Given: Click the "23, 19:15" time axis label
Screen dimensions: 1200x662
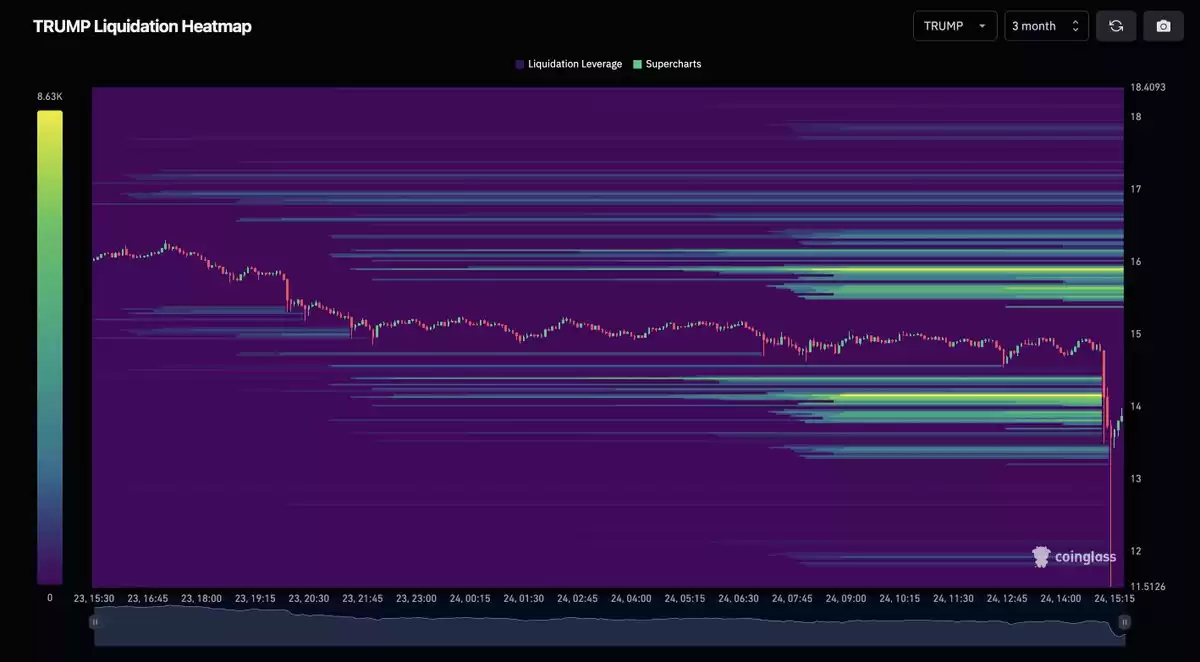Looking at the screenshot, I should (255, 599).
